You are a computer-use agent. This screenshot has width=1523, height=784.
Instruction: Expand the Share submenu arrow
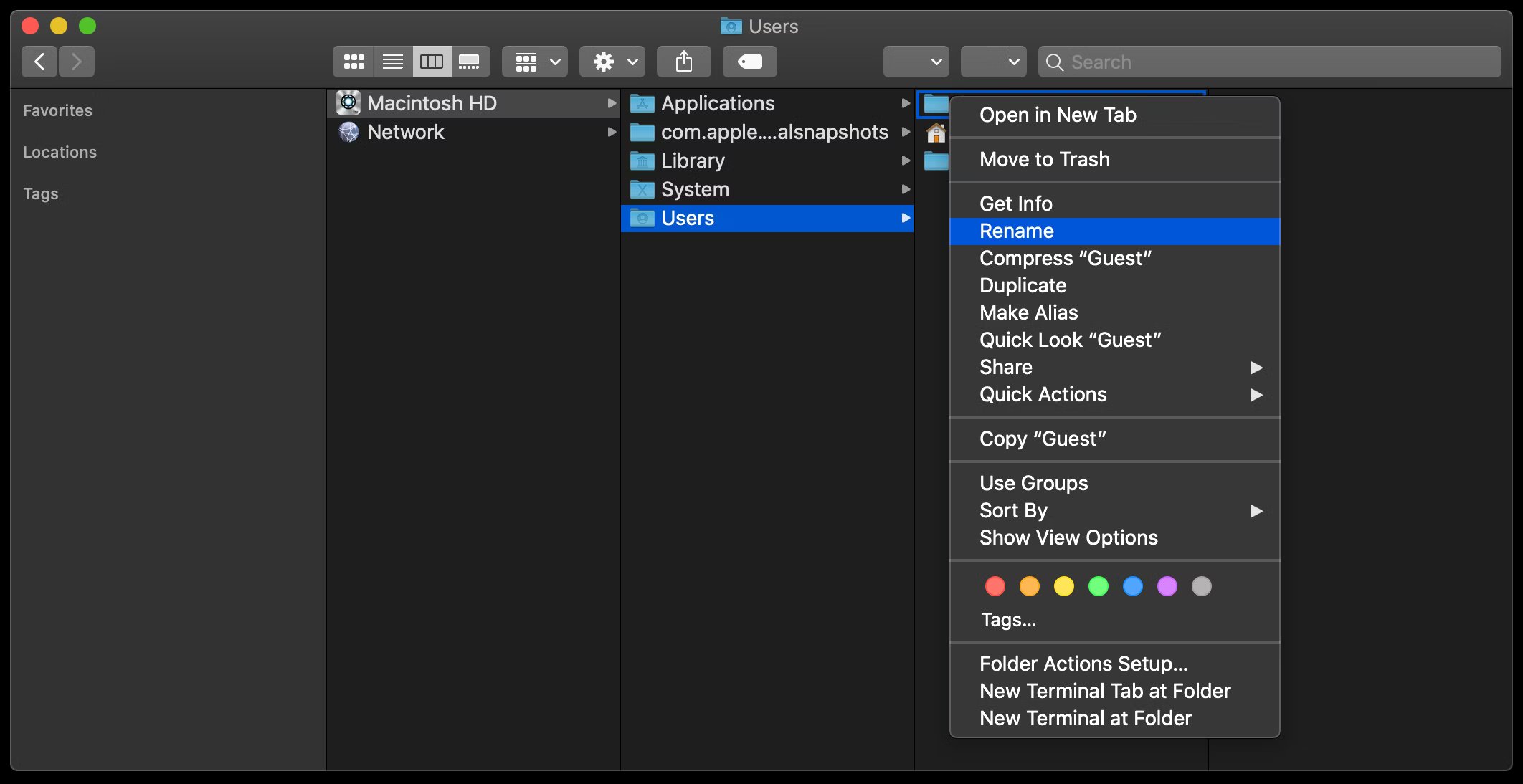(x=1256, y=368)
